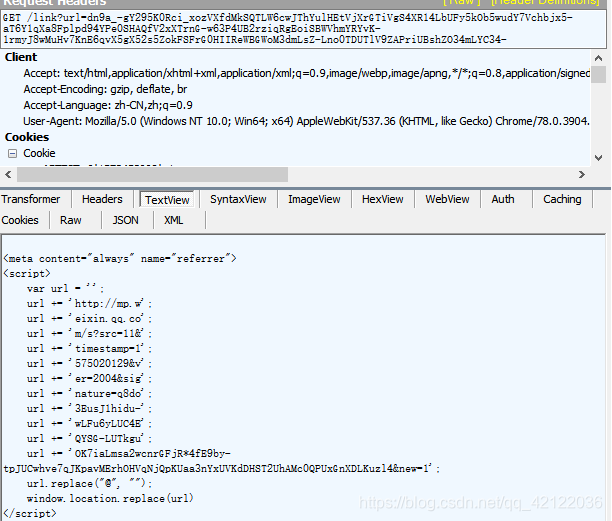Select the TextView tab
The image size is (612, 521).
[167, 200]
